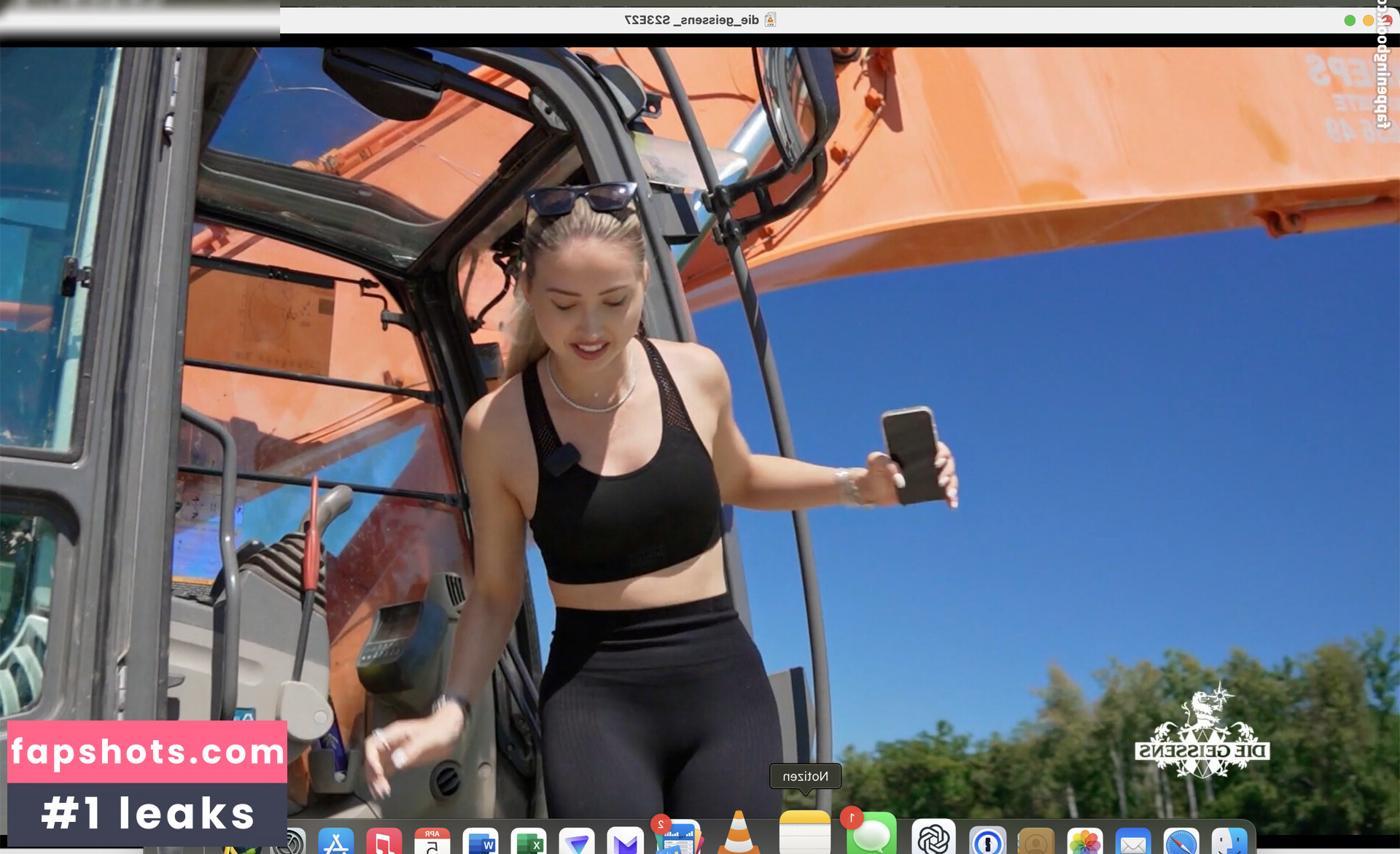Viewport: 1400px width, 854px height.
Task: Click the yellow minimize window button
Action: click(1369, 20)
